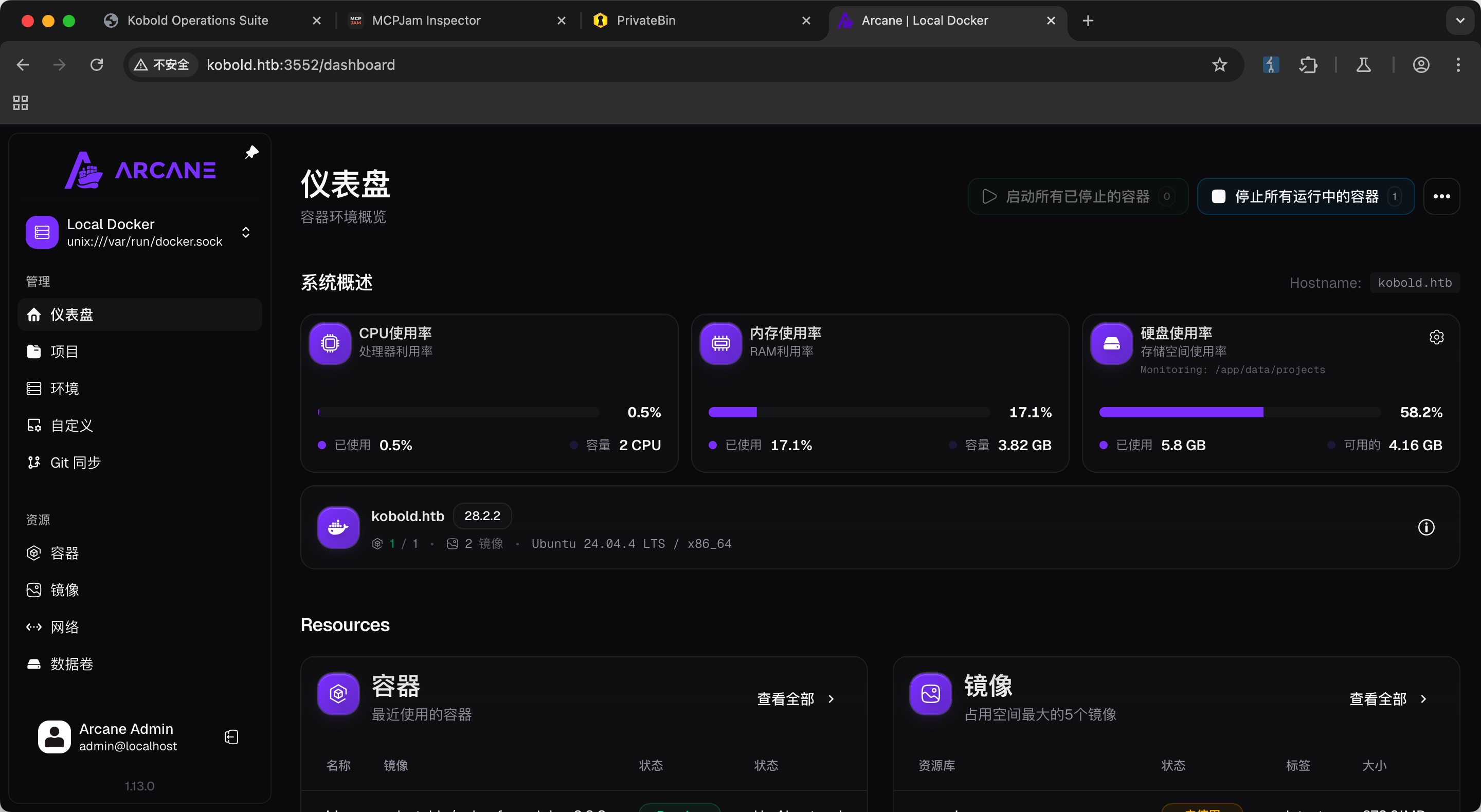This screenshot has height=812, width=1481.
Task: Open 自定义 in the sidebar
Action: click(140, 425)
